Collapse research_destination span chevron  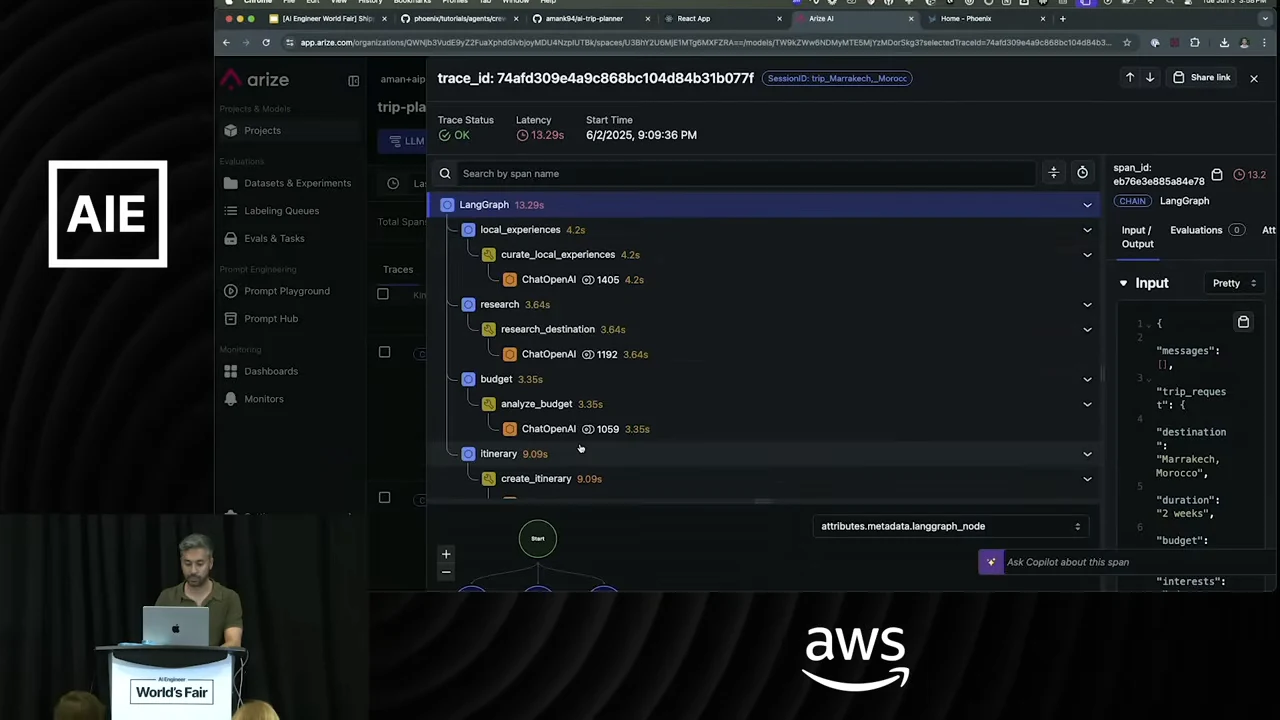point(1087,329)
